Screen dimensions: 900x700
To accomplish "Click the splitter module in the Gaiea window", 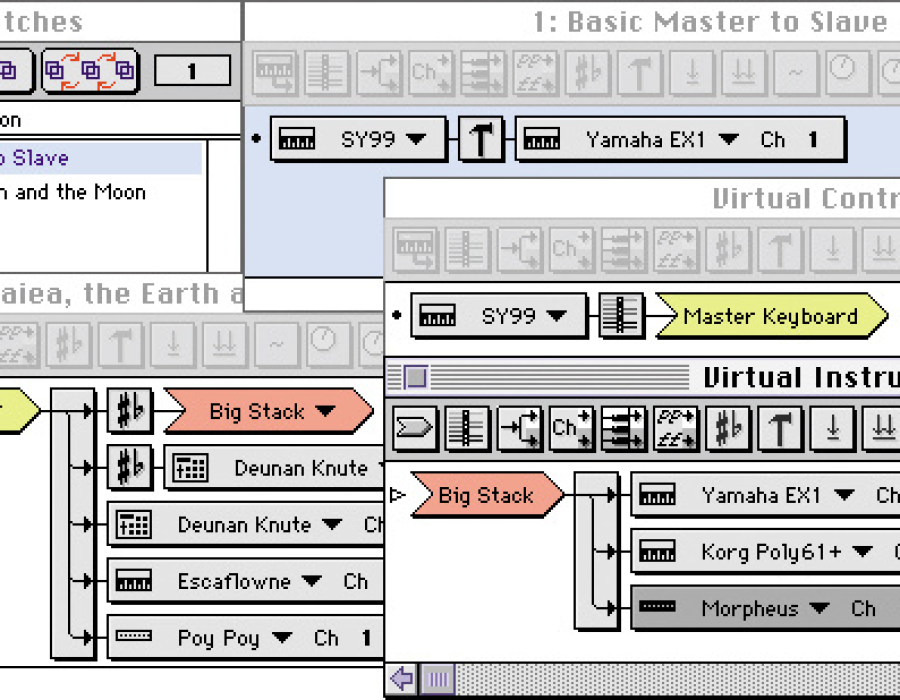I will click(73, 523).
